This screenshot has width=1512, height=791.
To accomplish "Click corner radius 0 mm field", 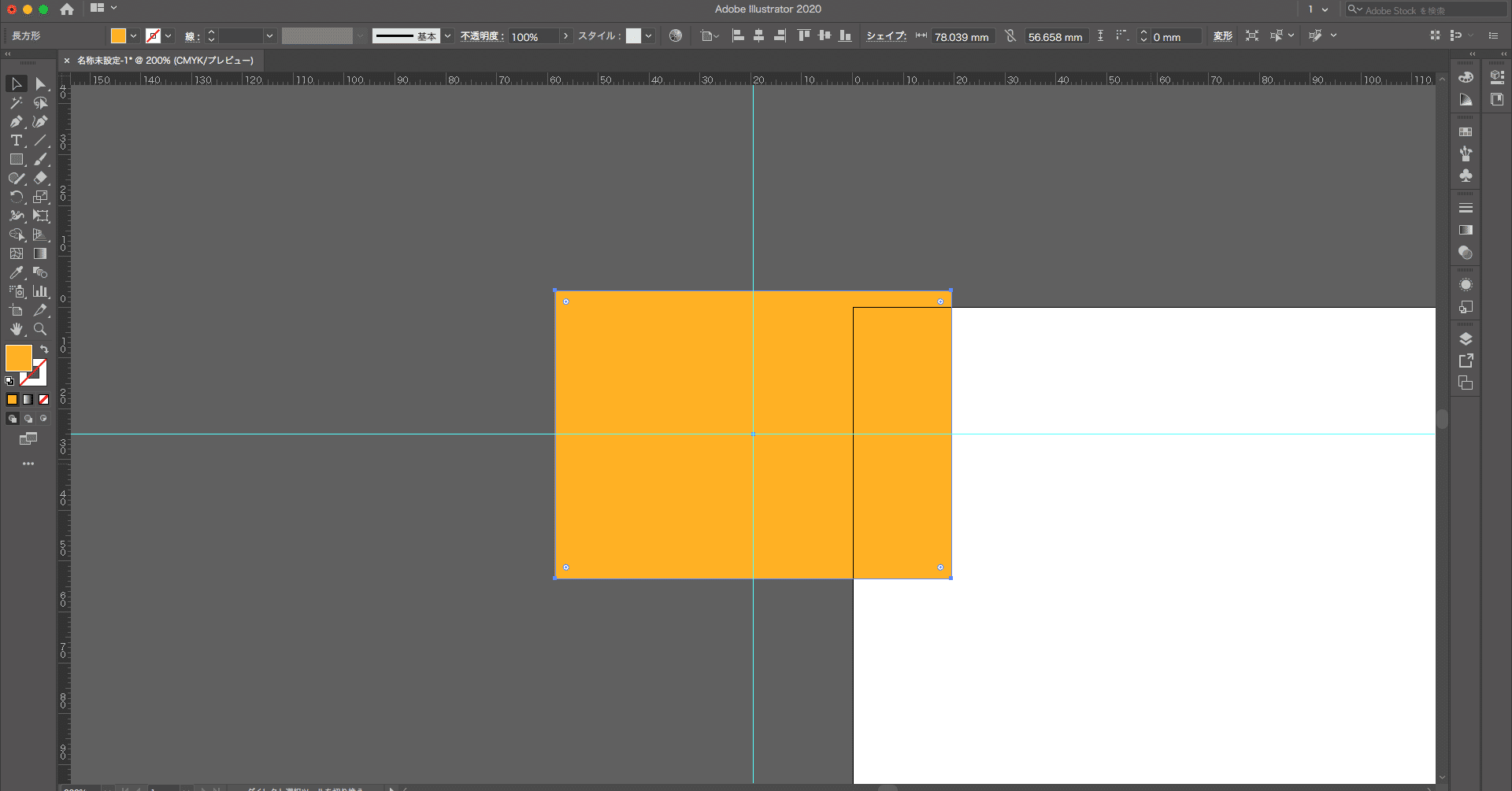I will pos(1177,36).
